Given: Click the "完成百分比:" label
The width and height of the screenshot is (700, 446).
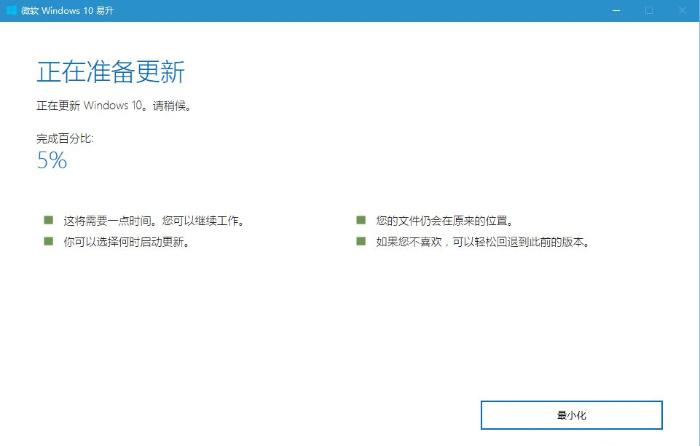Looking at the screenshot, I should click(x=65, y=139).
